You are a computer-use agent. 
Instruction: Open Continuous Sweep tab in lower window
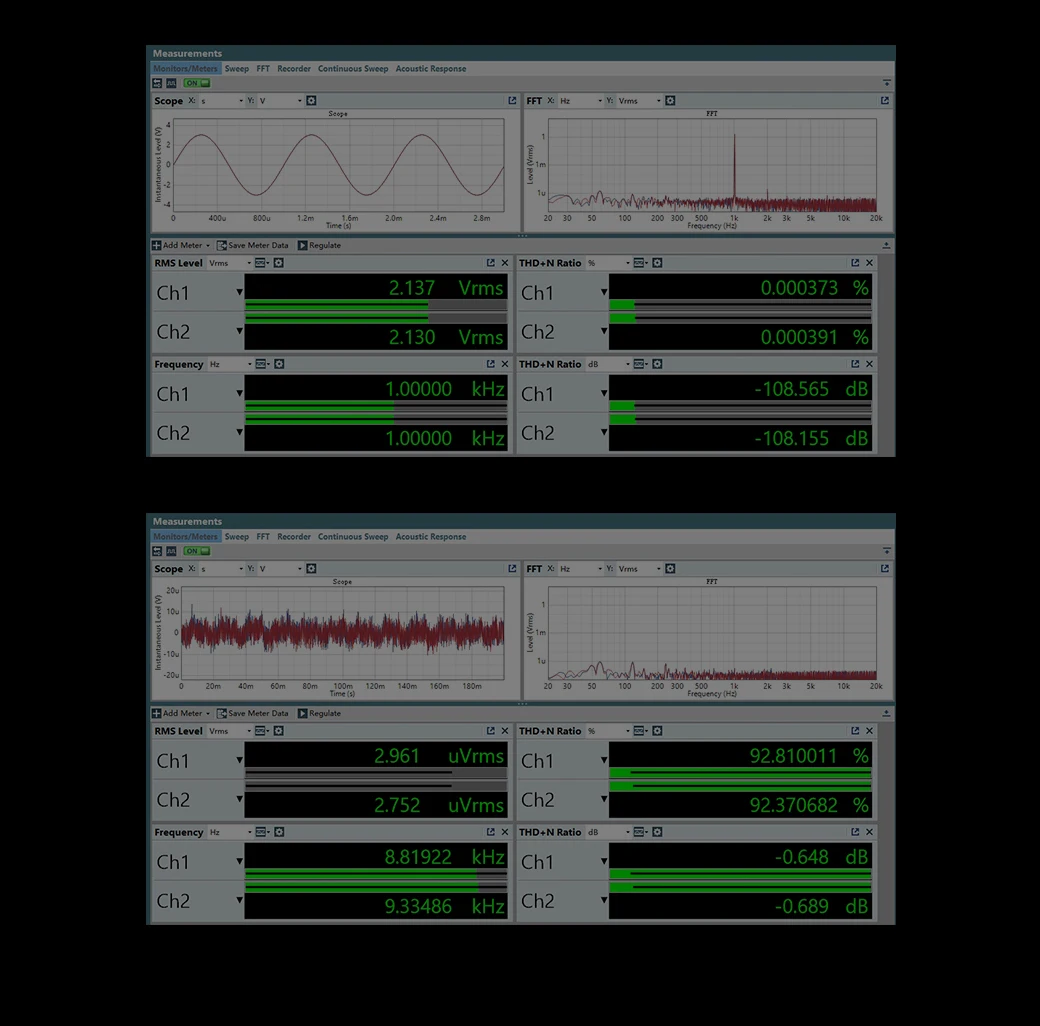click(353, 537)
